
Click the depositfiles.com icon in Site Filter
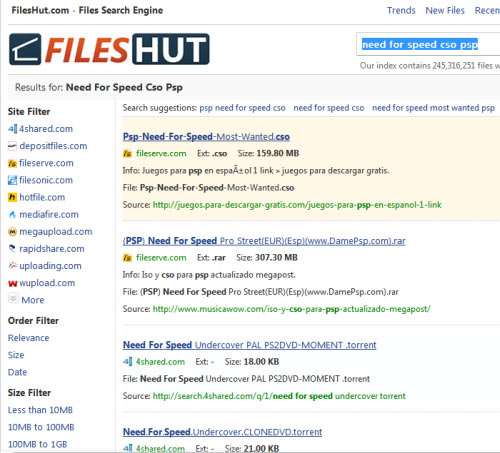tap(12, 146)
